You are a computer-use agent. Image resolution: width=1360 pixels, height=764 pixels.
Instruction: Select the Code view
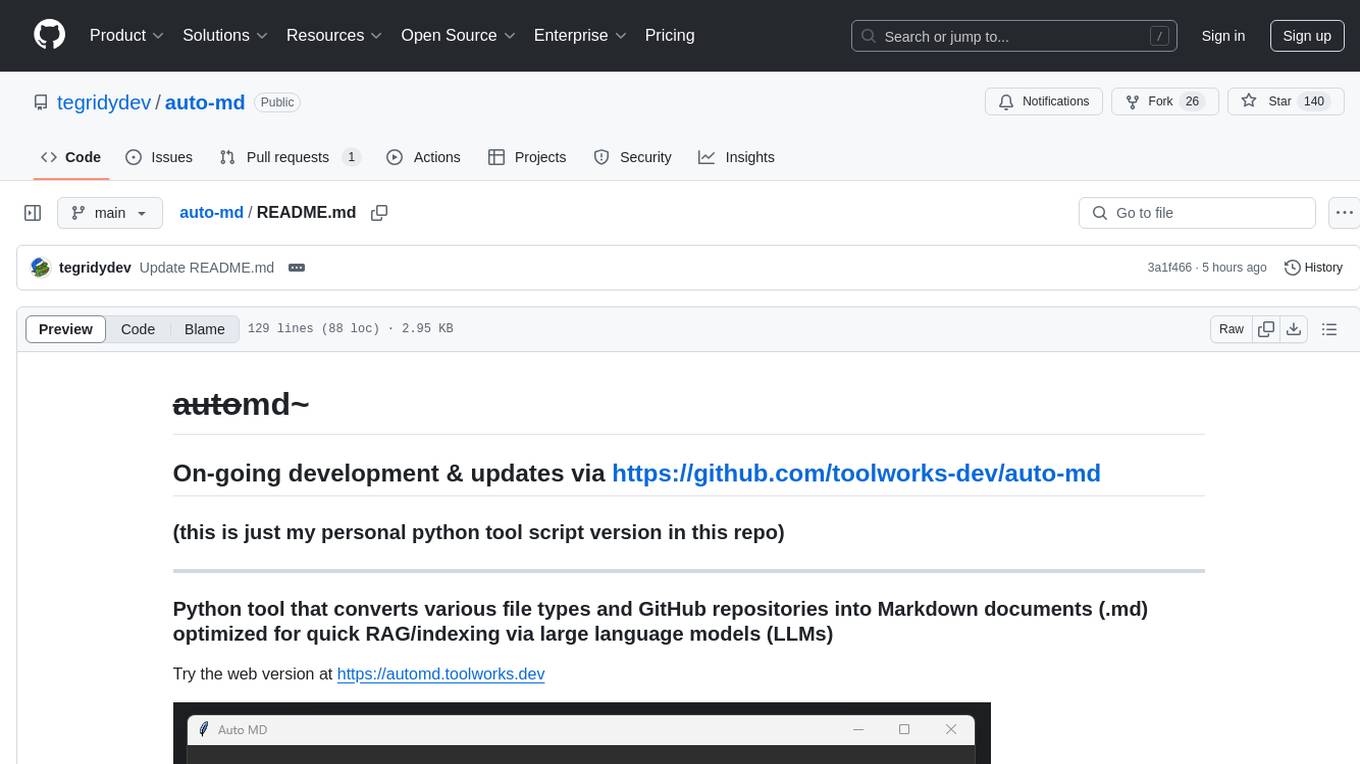(138, 329)
